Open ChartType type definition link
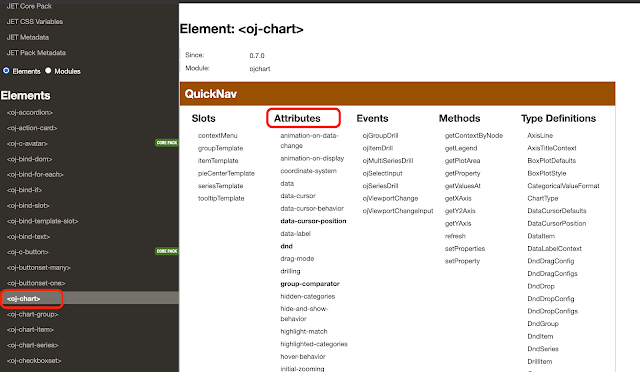640x372 pixels. 542,198
